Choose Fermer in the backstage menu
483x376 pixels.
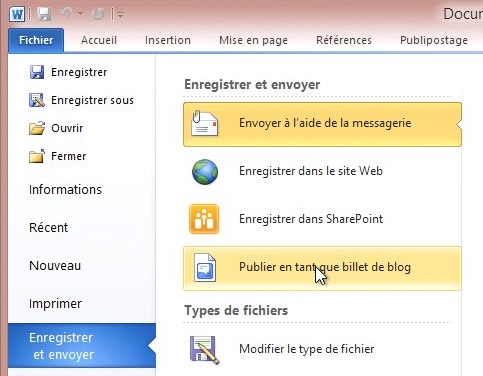pyautogui.click(x=57, y=156)
